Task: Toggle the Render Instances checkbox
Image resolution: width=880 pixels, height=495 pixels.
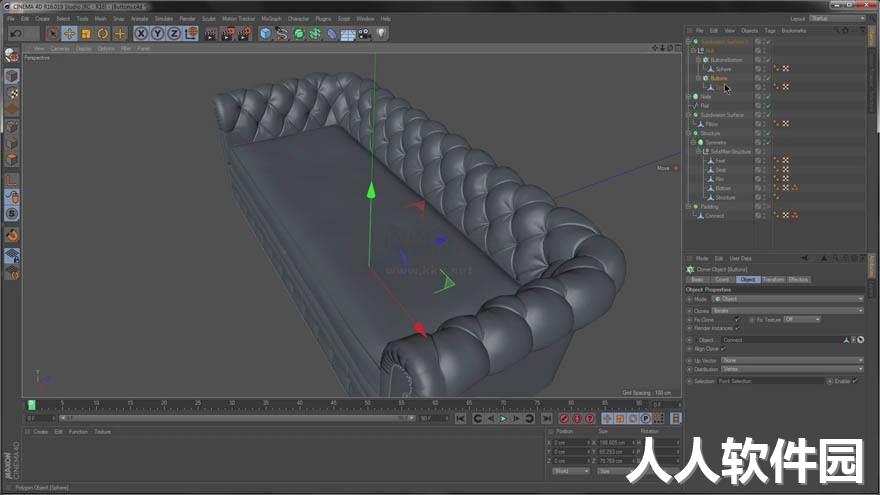Action: [x=737, y=328]
